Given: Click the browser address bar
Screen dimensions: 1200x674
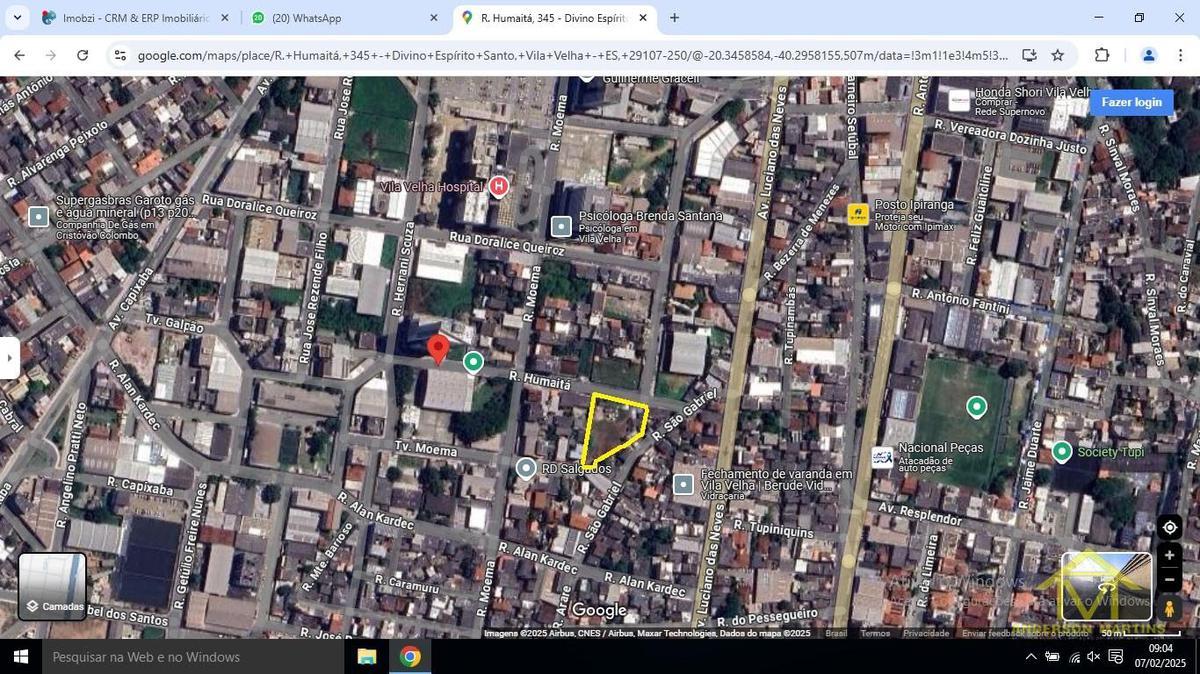Looking at the screenshot, I should (570, 56).
